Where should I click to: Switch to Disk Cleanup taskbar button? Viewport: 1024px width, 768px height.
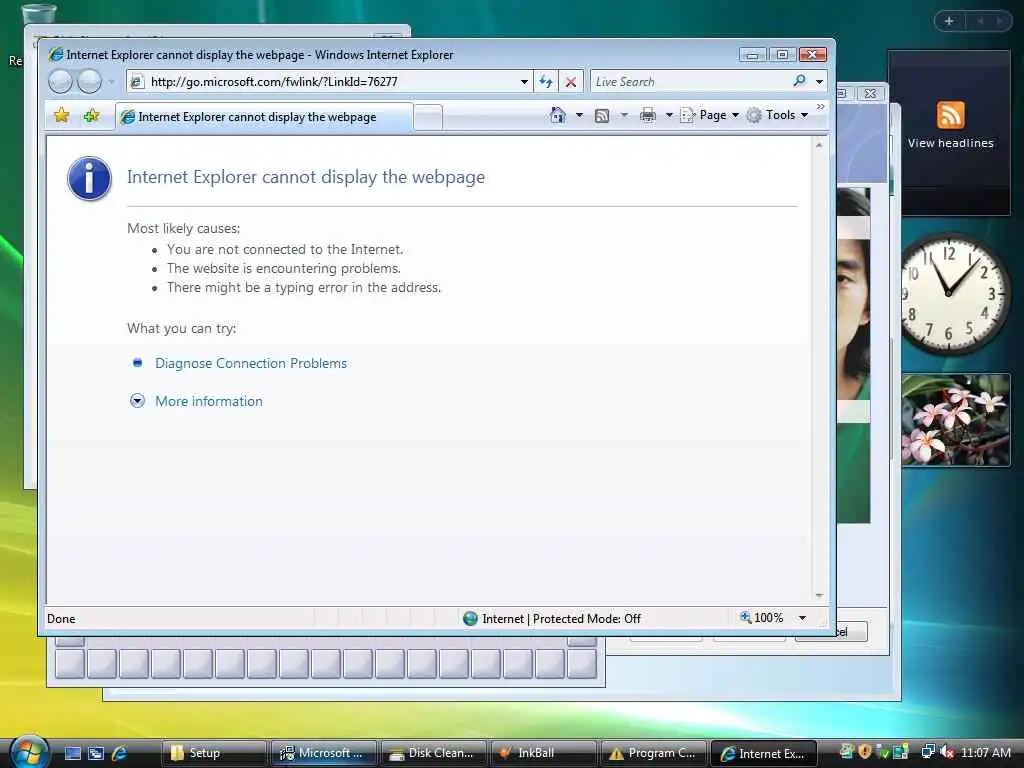[x=433, y=753]
